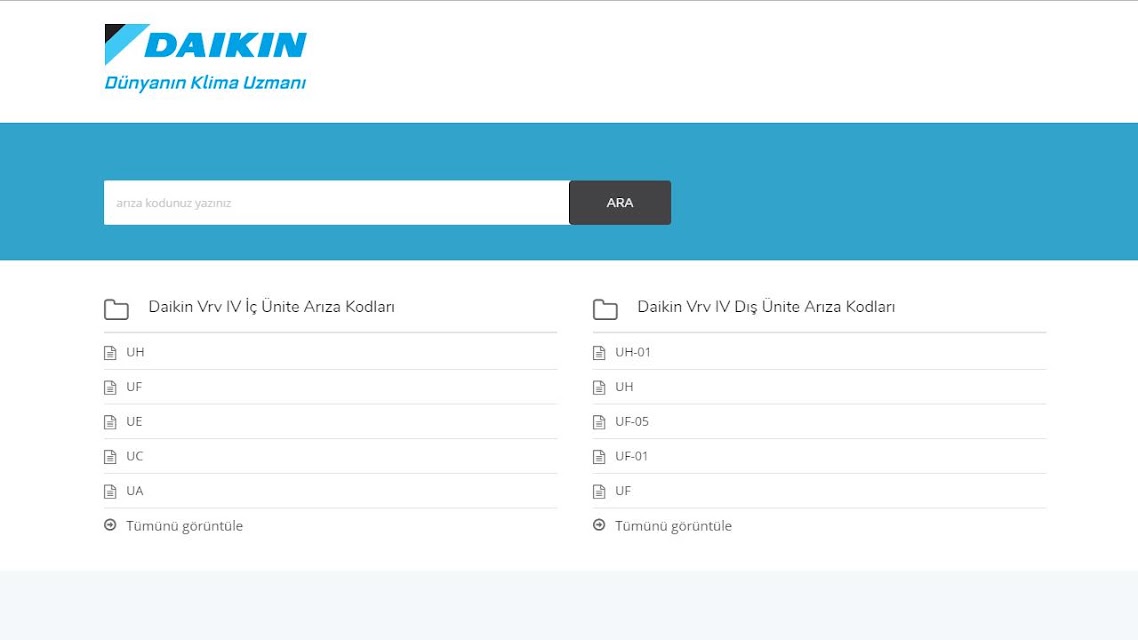Open Daikin Vrv IV İç Ünite Arıza Kodları heading
The height and width of the screenshot is (640, 1138).
tap(271, 307)
